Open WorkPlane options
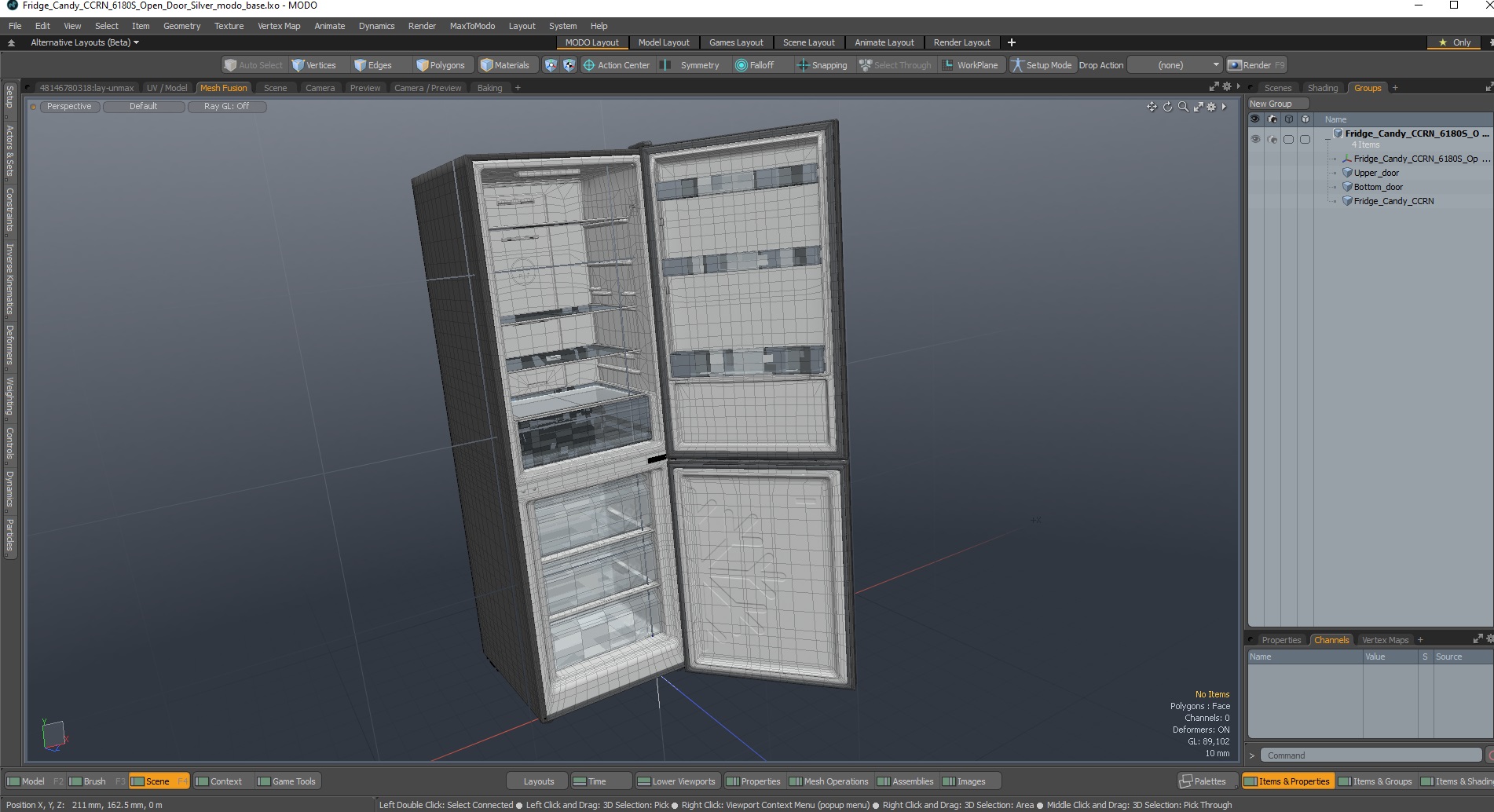Image resolution: width=1494 pixels, height=812 pixels. (970, 65)
